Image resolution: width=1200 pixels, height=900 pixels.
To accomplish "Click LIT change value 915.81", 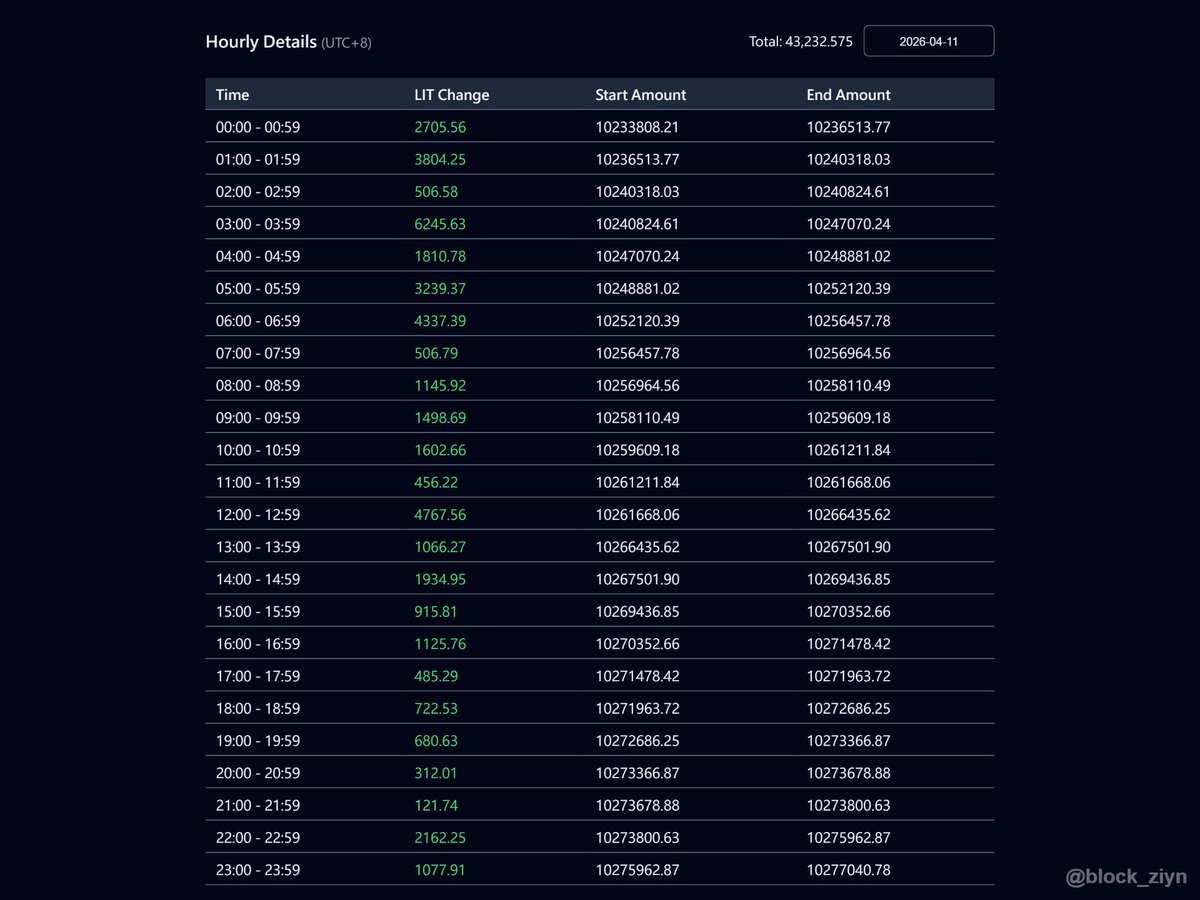I will coord(436,611).
